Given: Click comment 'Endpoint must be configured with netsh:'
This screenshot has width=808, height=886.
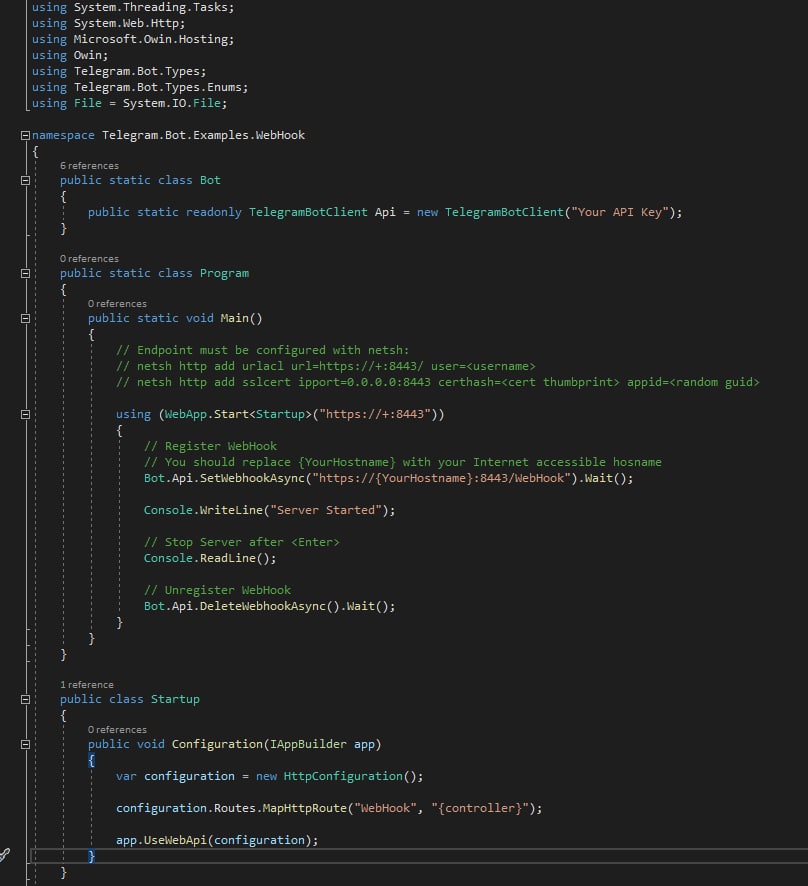Looking at the screenshot, I should [x=262, y=350].
